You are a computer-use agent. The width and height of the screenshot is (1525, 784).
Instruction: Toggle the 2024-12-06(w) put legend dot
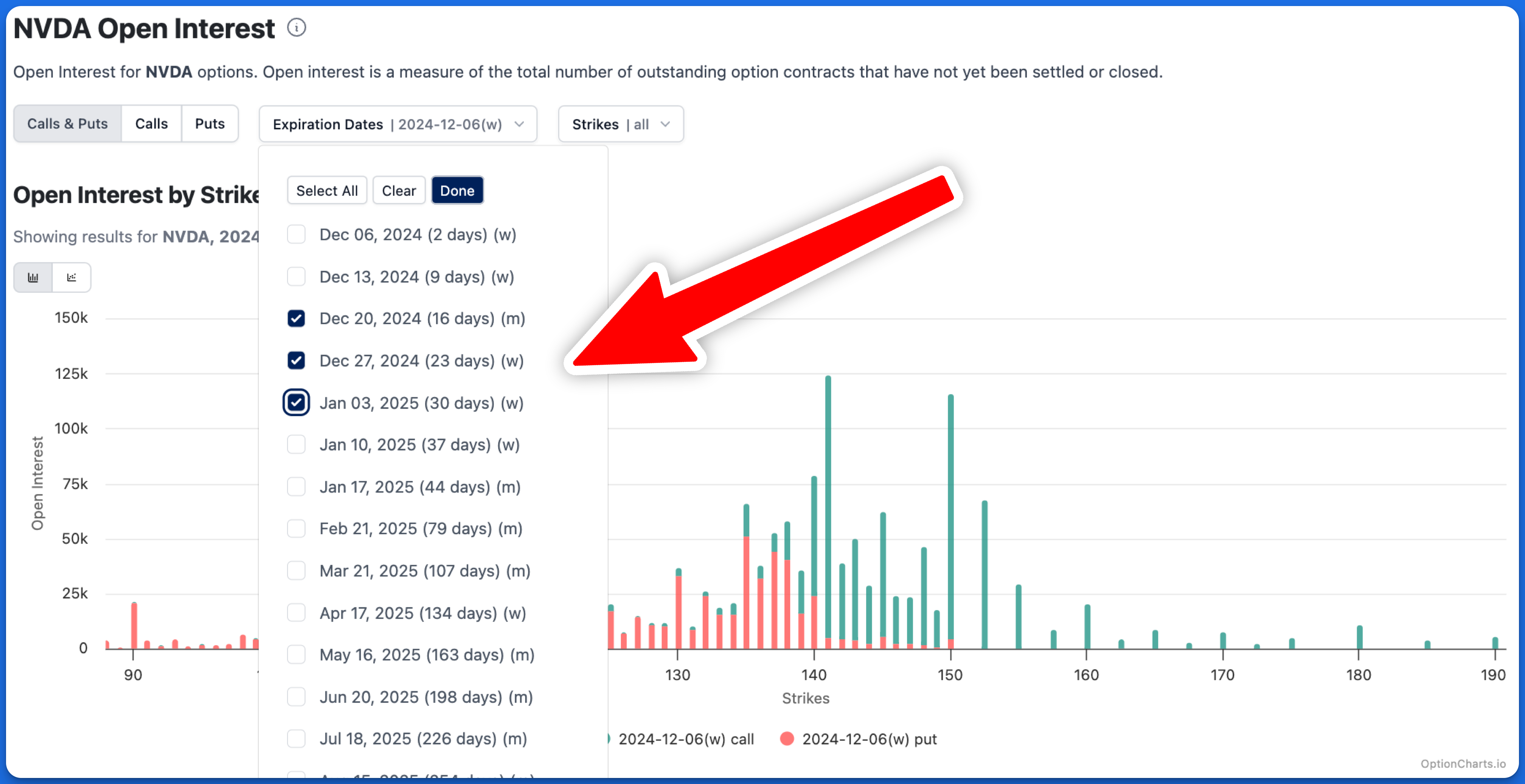coord(787,739)
